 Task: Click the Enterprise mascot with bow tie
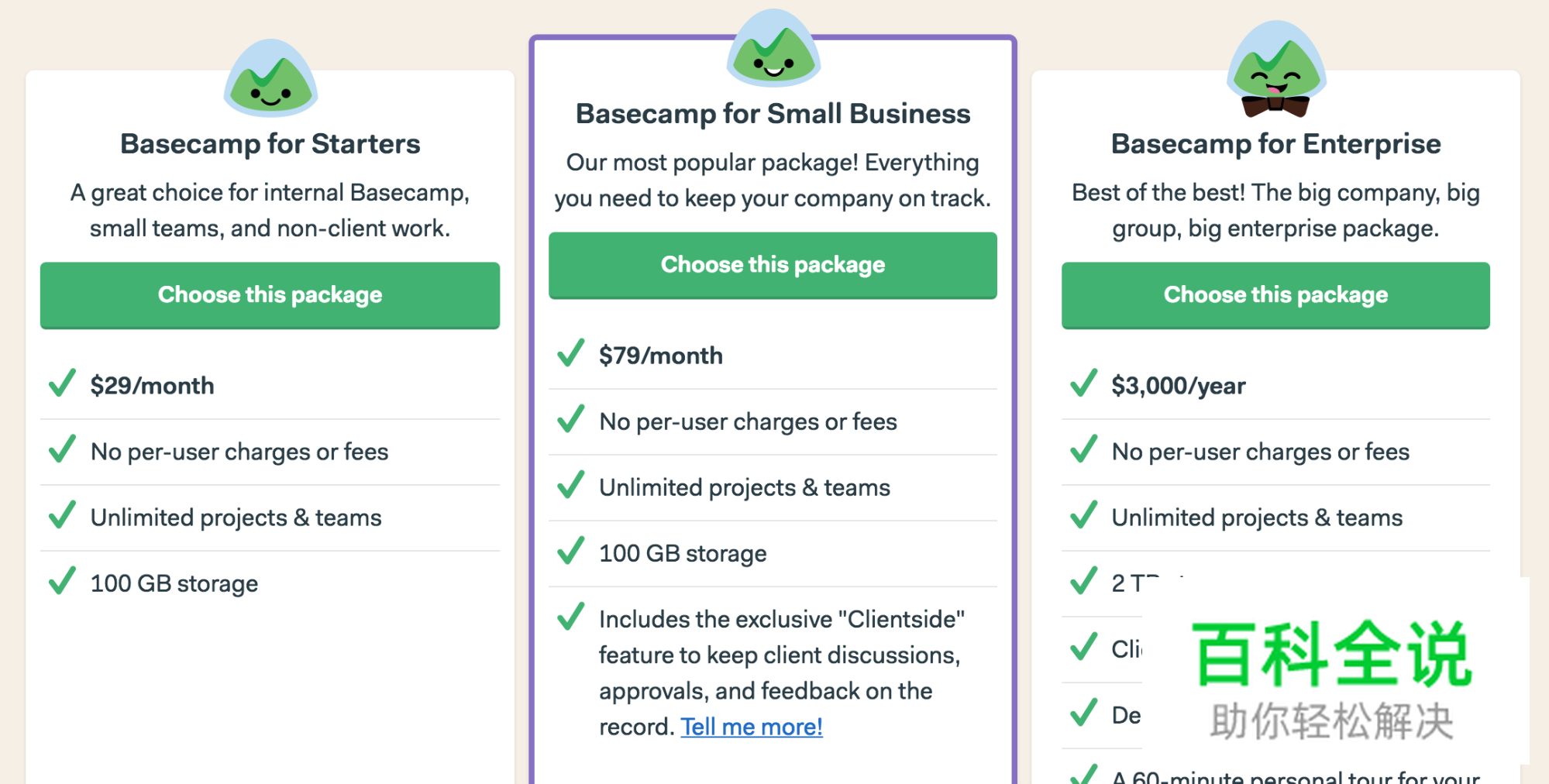click(x=1276, y=71)
